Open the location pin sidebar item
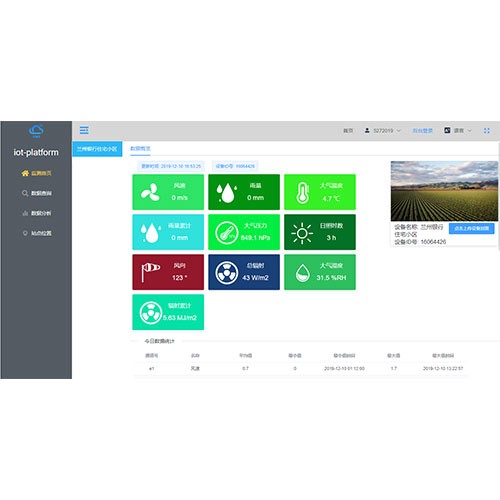The height and width of the screenshot is (500, 500). pos(36,233)
